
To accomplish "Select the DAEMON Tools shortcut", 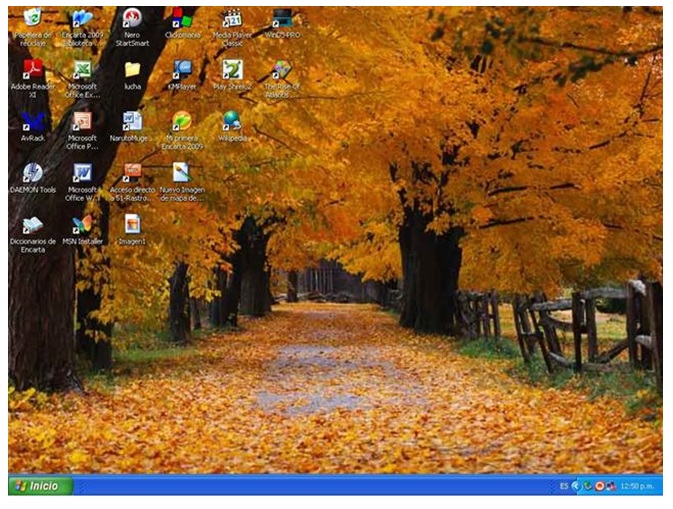I will pyautogui.click(x=32, y=173).
